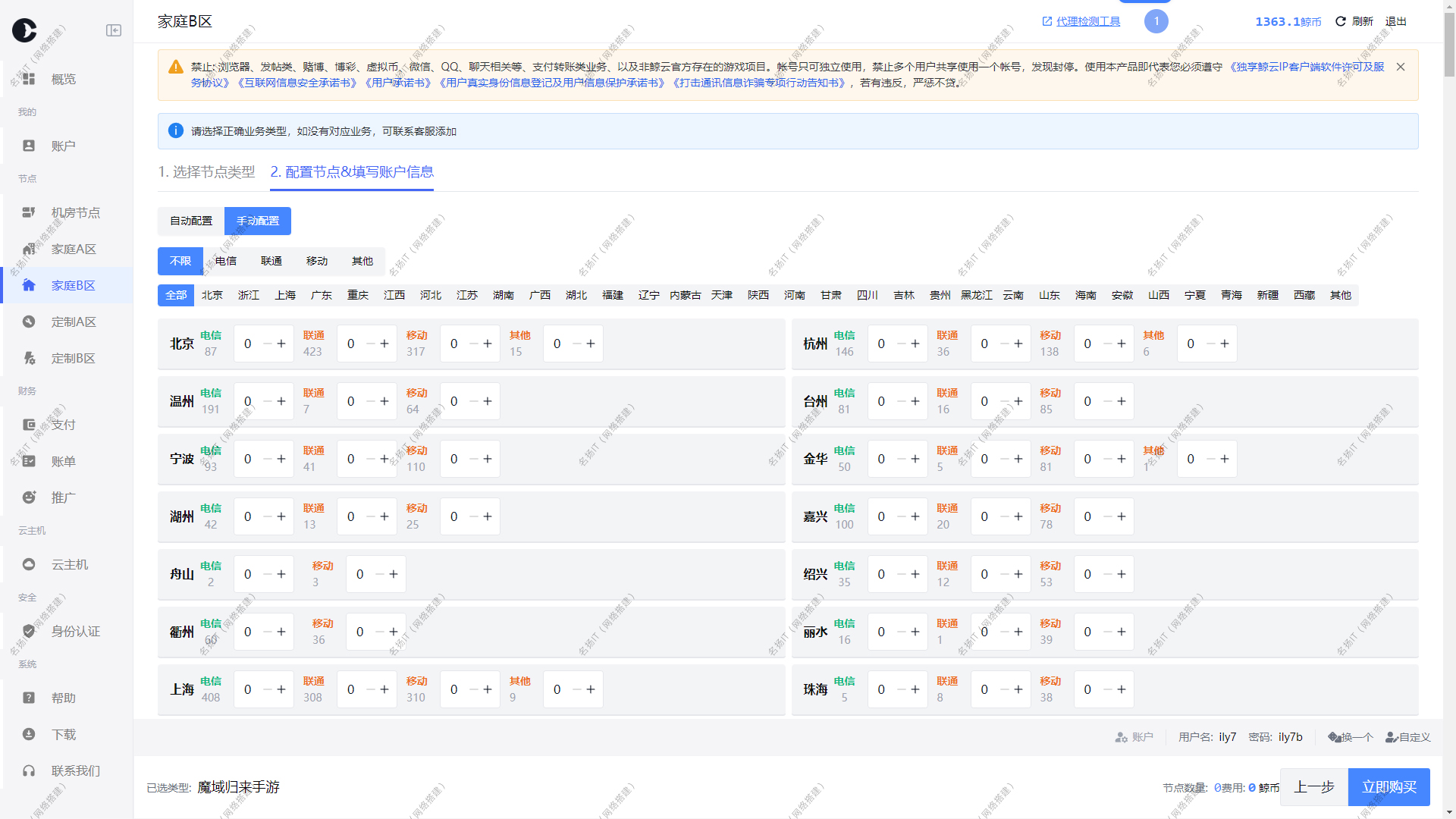
Task: Click 立即购买 button
Action: click(x=1389, y=787)
